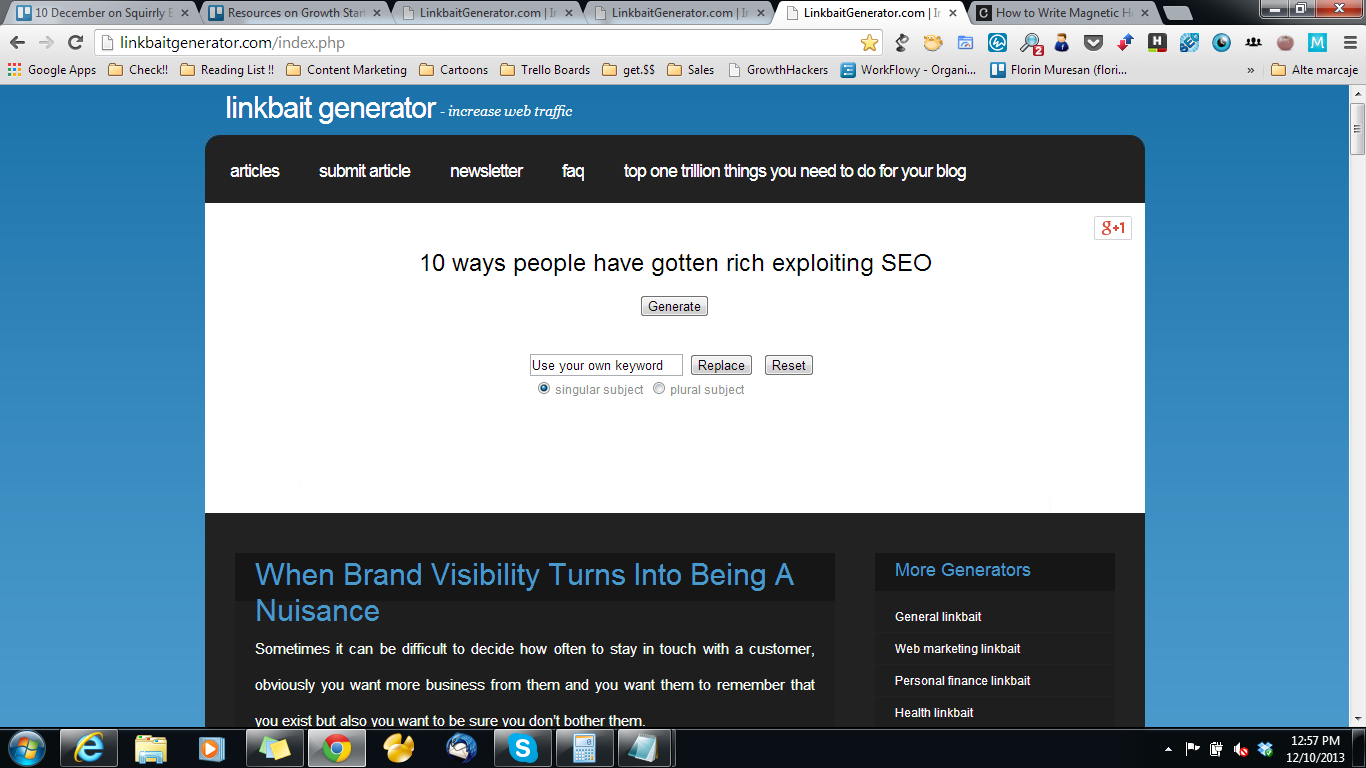
Task: Open the Chrome hamburger menu
Action: pyautogui.click(x=1348, y=42)
